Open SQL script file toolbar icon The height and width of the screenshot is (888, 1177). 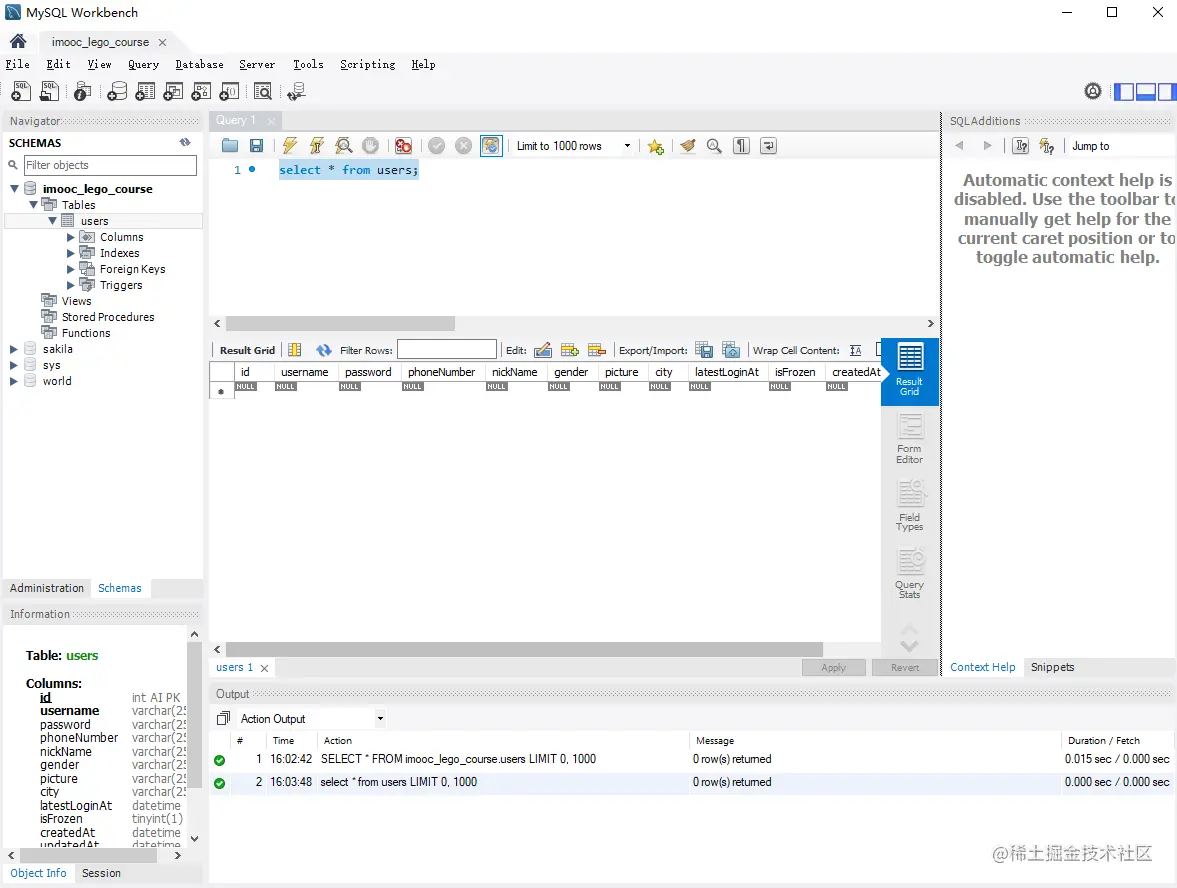(x=49, y=92)
